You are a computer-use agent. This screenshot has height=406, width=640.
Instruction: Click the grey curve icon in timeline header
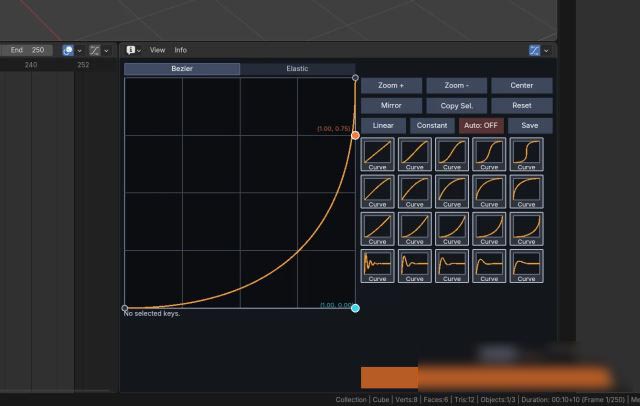tap(94, 50)
